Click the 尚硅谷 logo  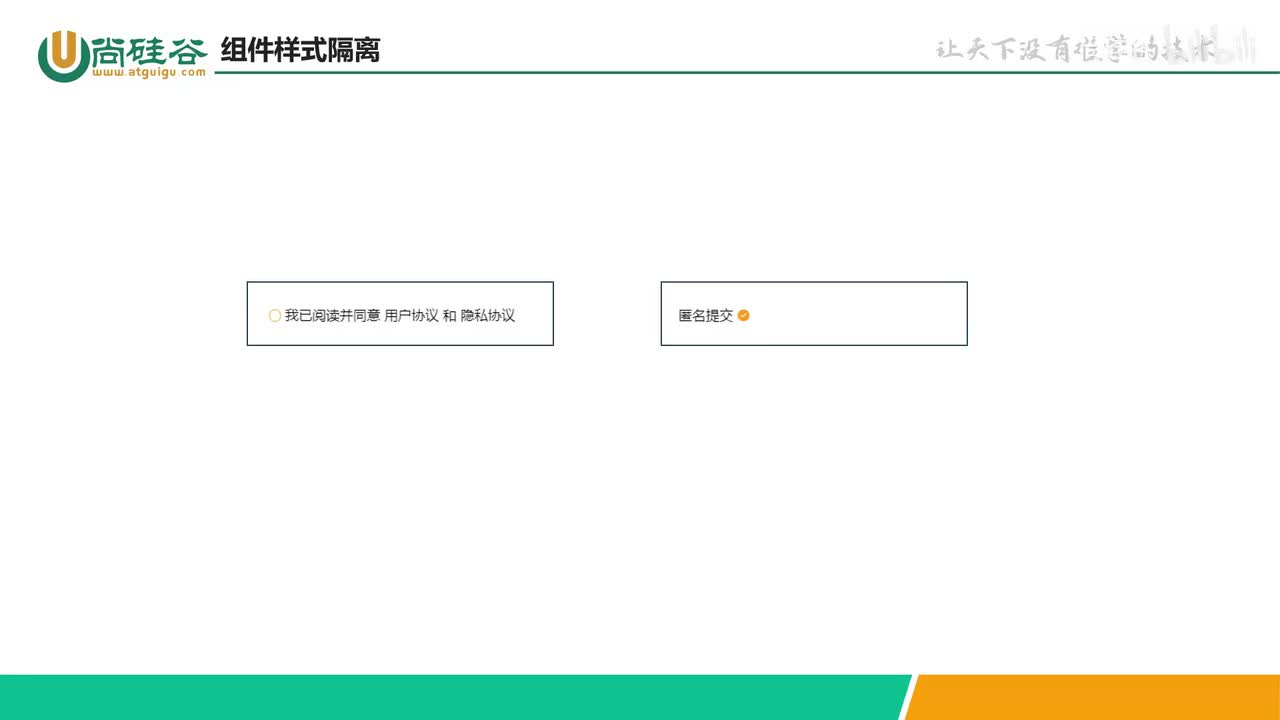click(122, 54)
